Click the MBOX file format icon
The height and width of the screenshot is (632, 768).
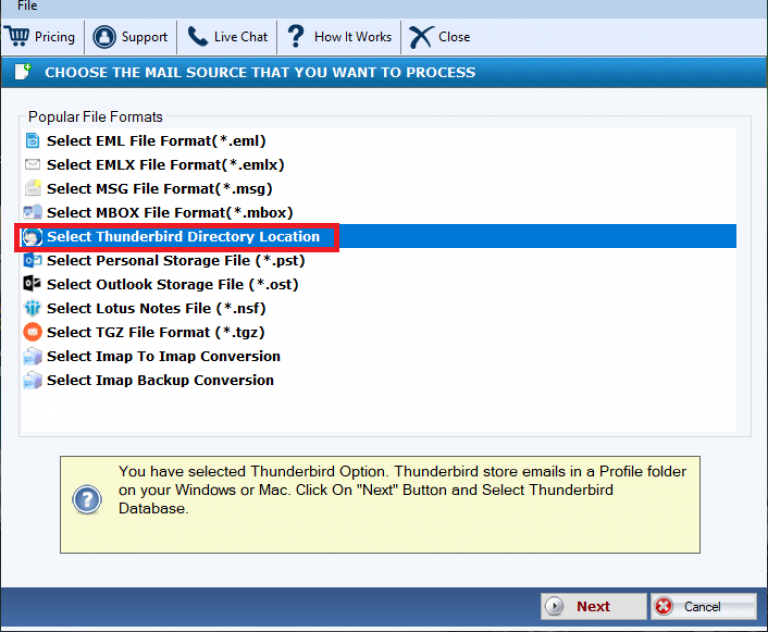(x=32, y=212)
